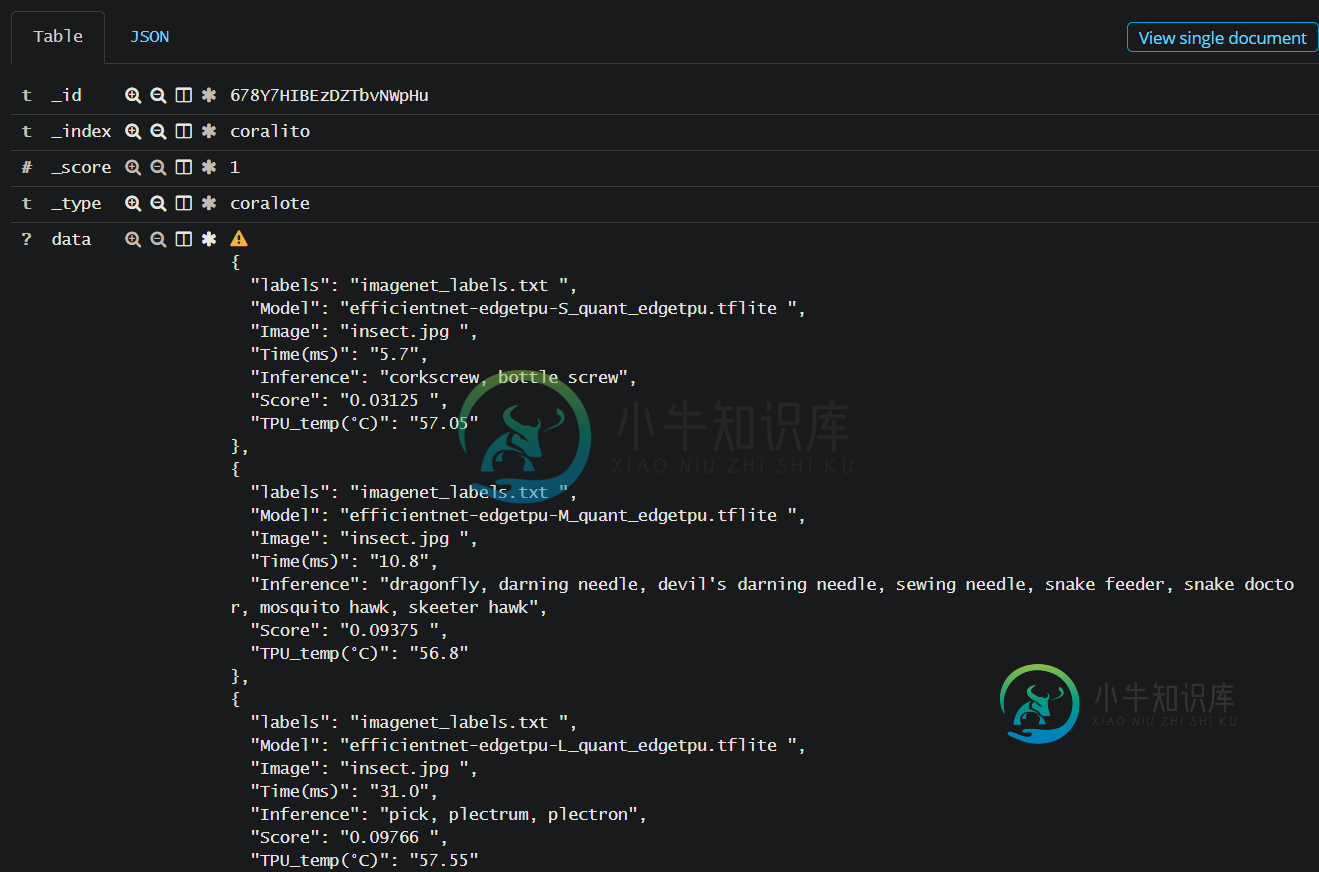1319x872 pixels.
Task: Click the _index field name
Action: pos(82,131)
